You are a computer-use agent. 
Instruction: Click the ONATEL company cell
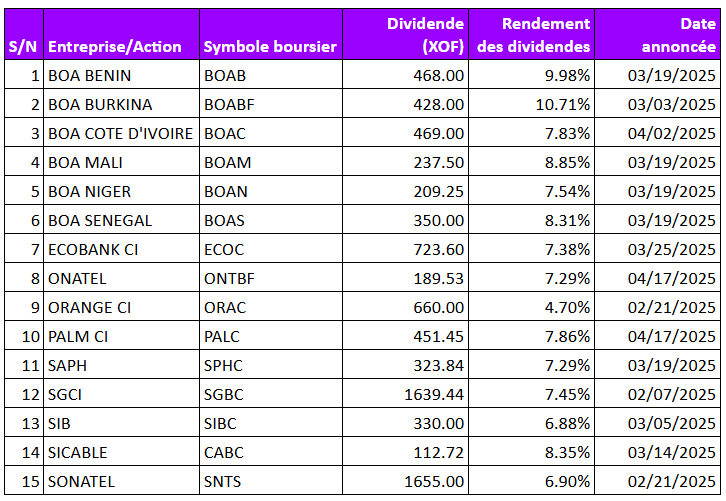point(121,278)
